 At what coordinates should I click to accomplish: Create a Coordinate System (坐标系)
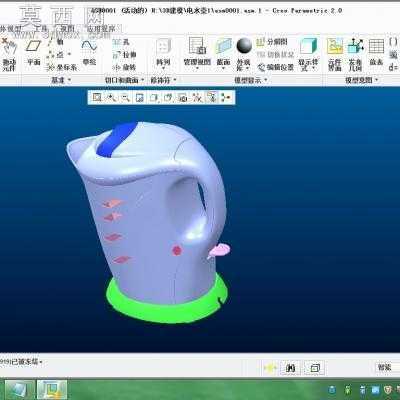pyautogui.click(x=62, y=67)
